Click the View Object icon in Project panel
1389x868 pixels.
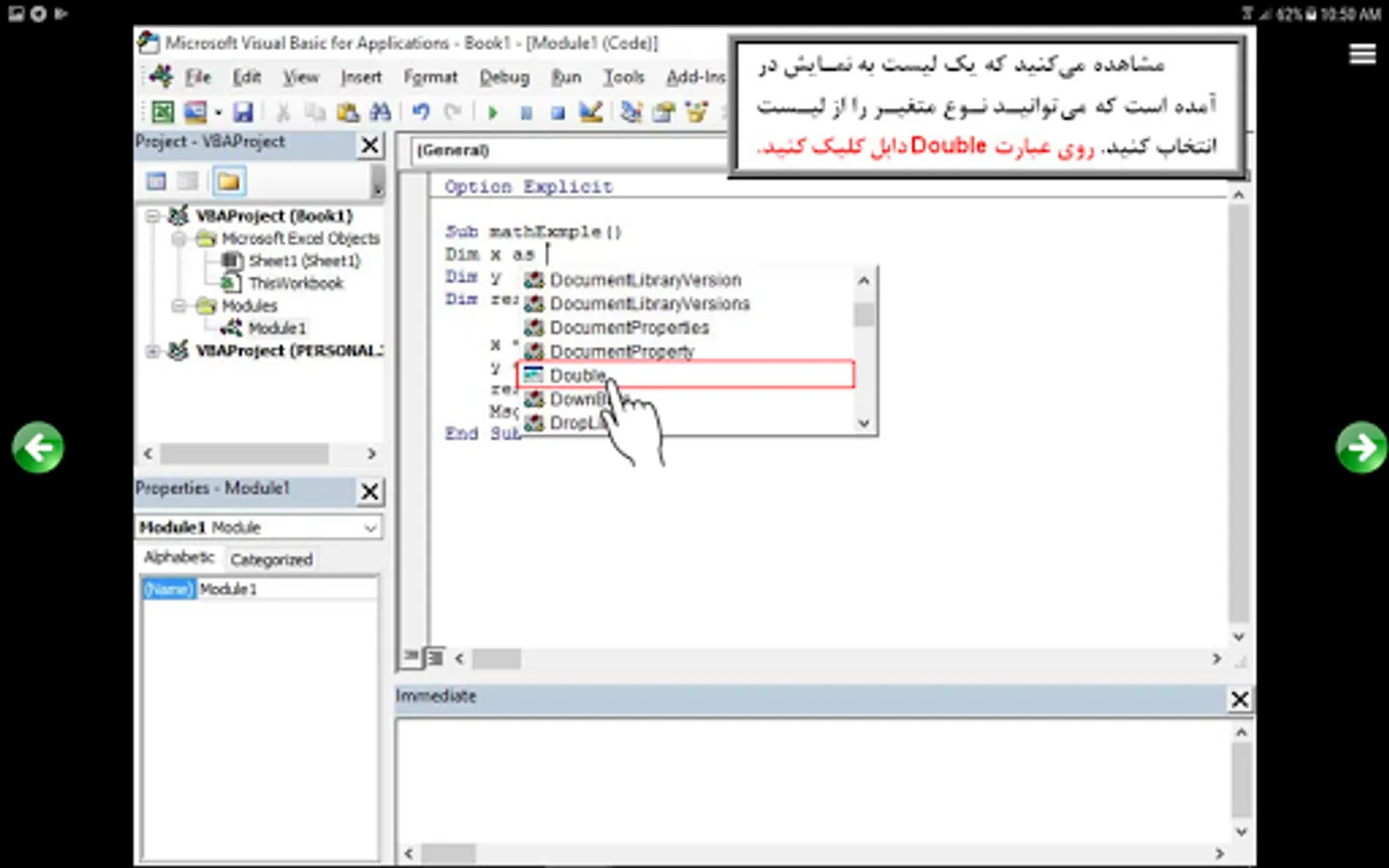pos(189,181)
